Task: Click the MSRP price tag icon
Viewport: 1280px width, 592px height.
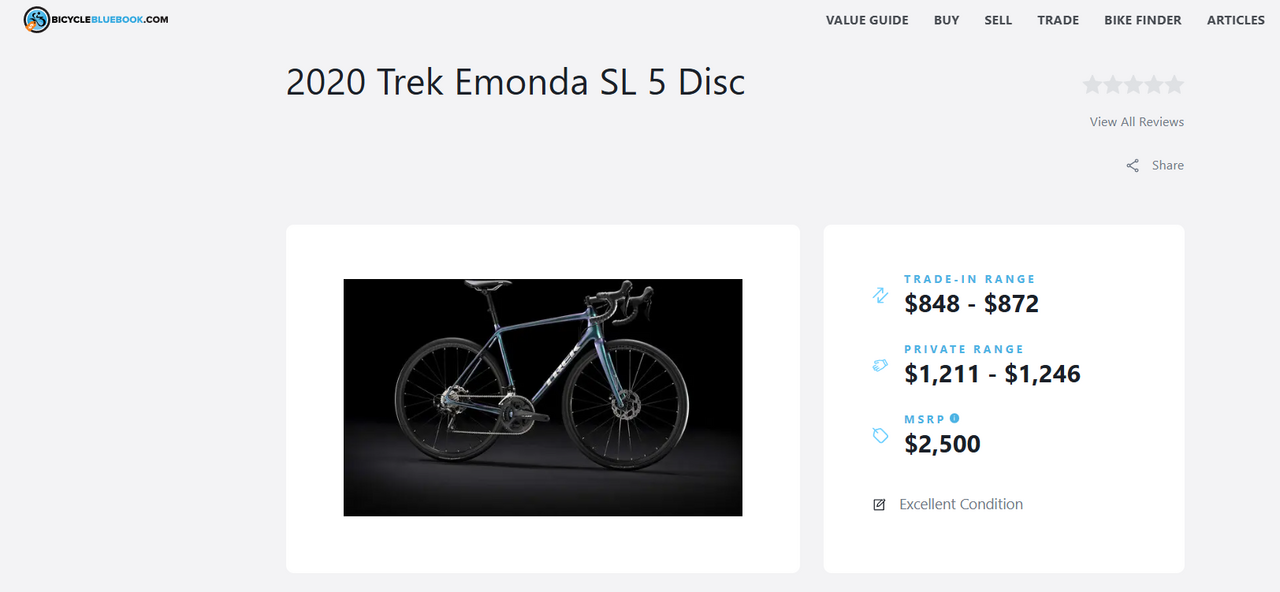Action: (880, 435)
